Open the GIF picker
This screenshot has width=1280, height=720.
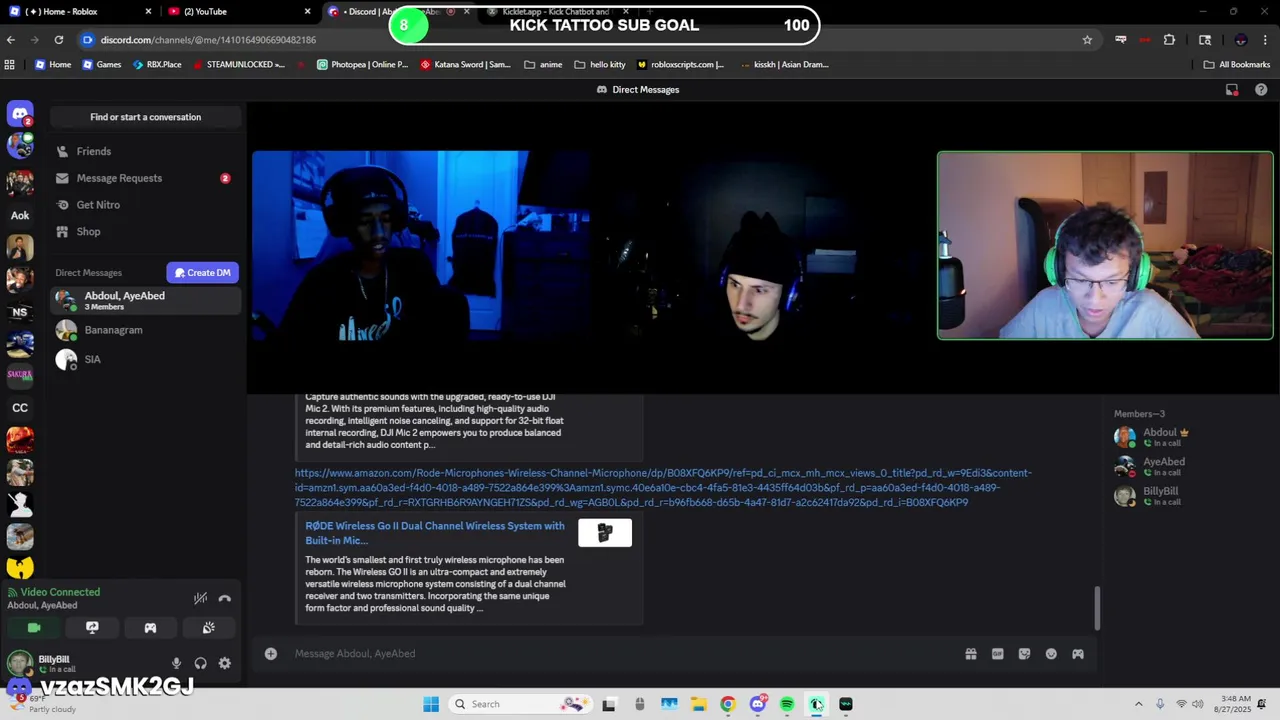click(x=997, y=654)
